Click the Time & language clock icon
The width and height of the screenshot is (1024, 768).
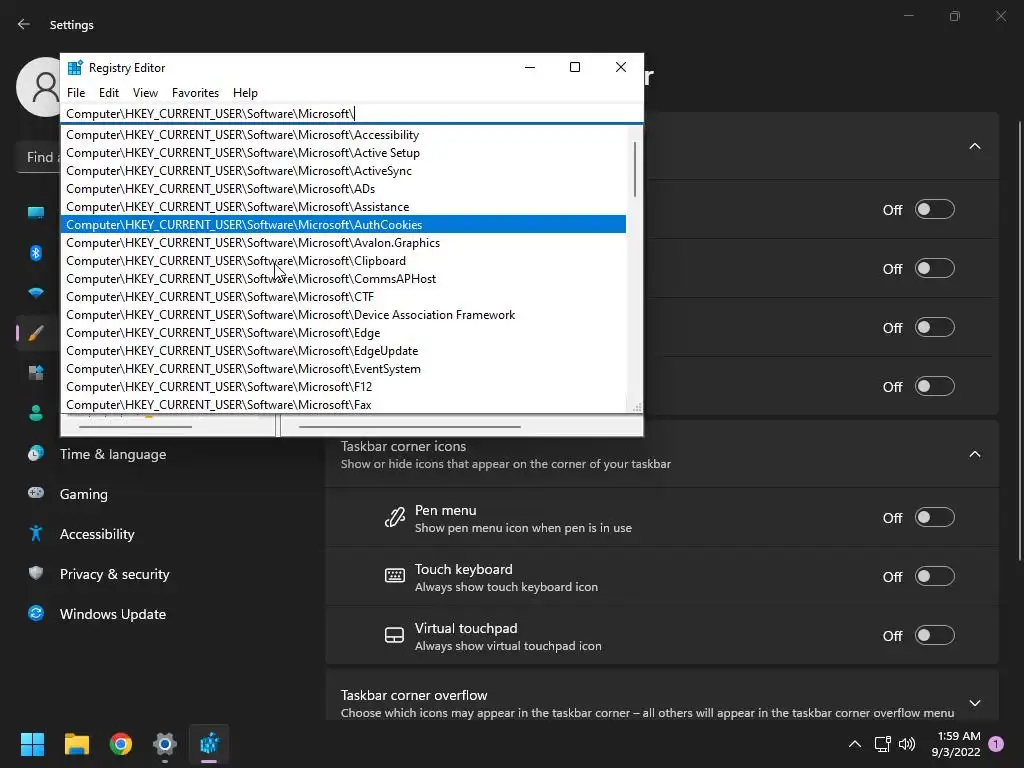[x=36, y=453]
